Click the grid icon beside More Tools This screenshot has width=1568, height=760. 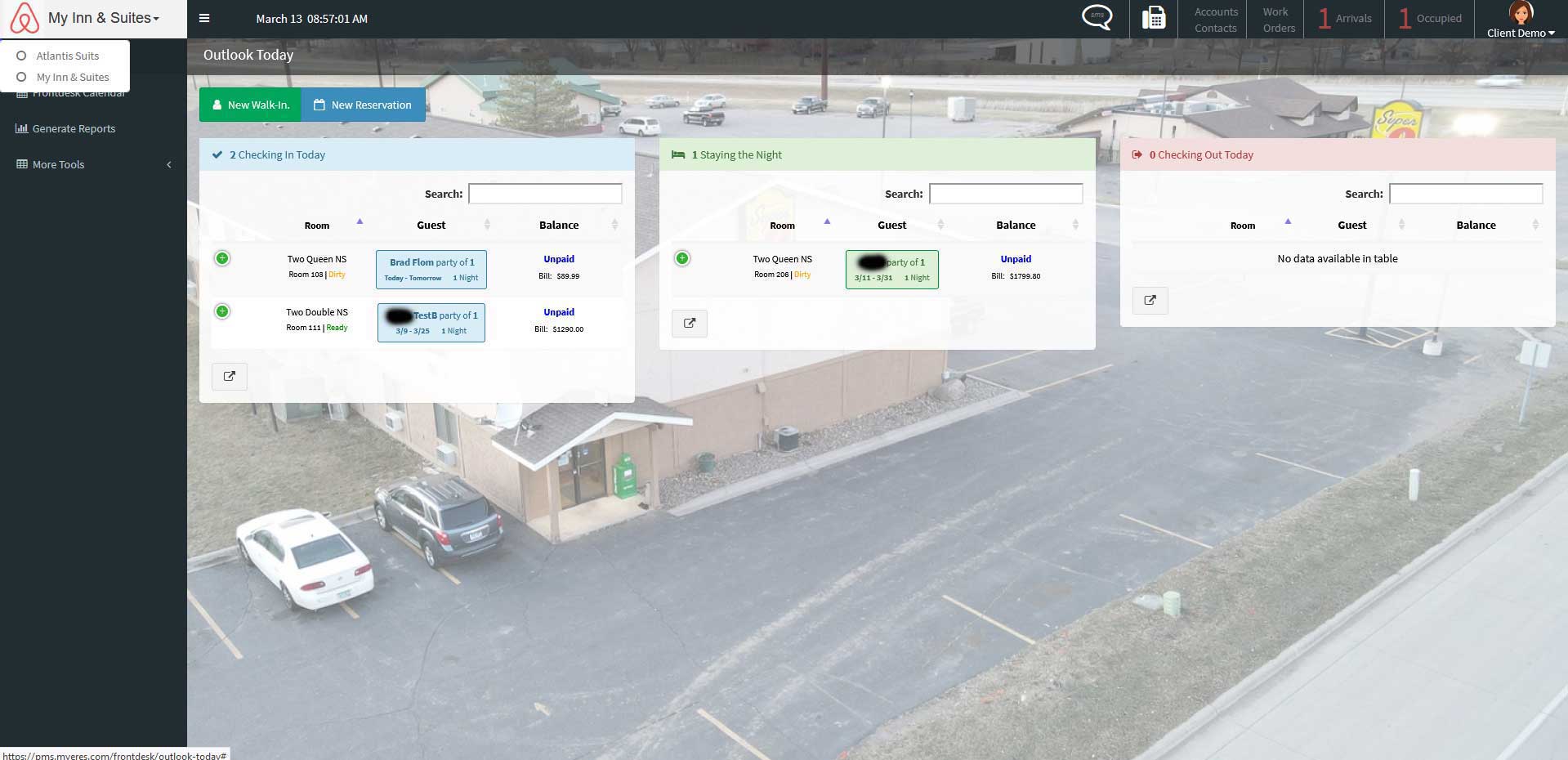pos(22,163)
